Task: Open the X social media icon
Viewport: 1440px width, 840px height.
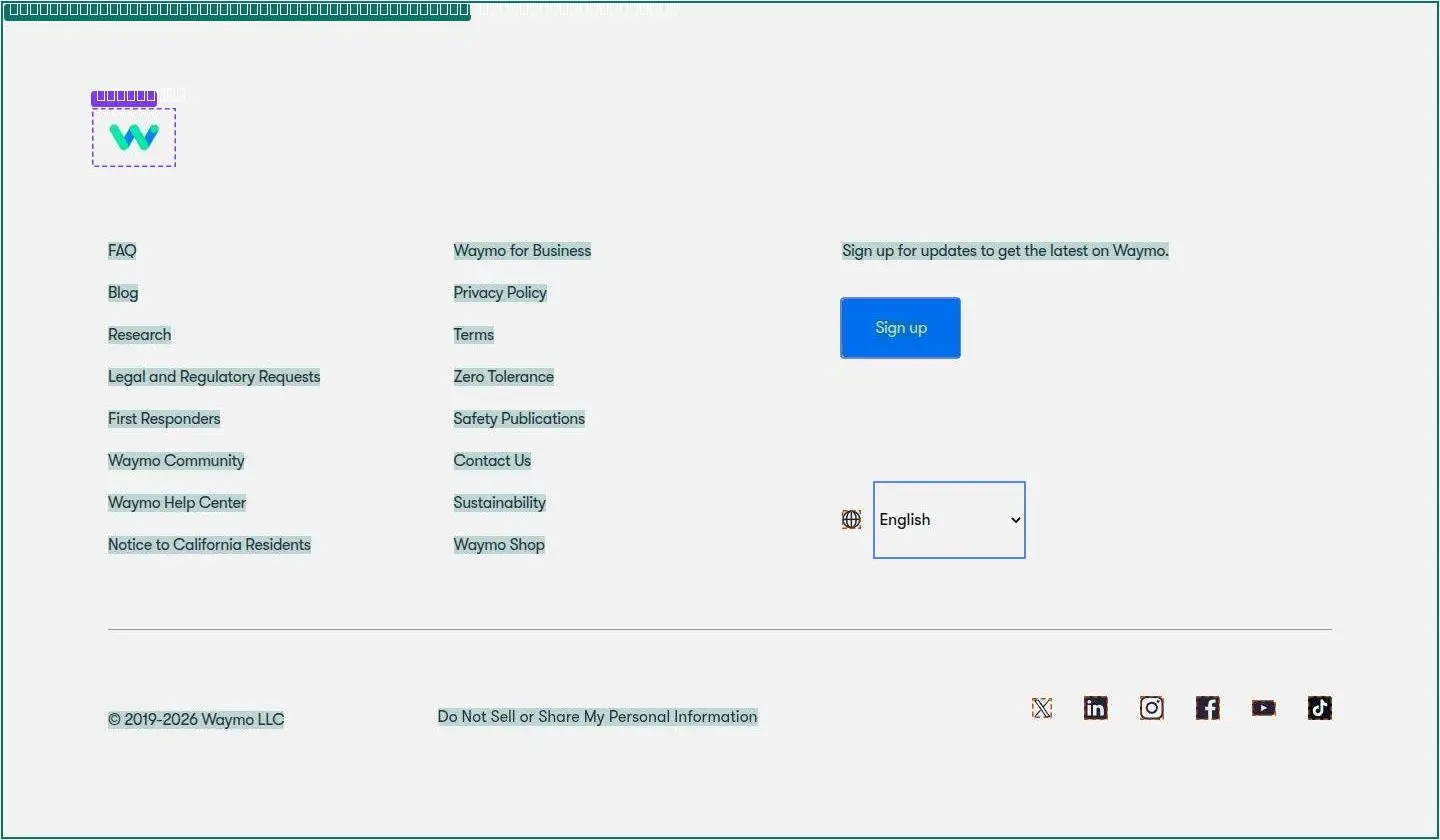Action: (x=1042, y=708)
